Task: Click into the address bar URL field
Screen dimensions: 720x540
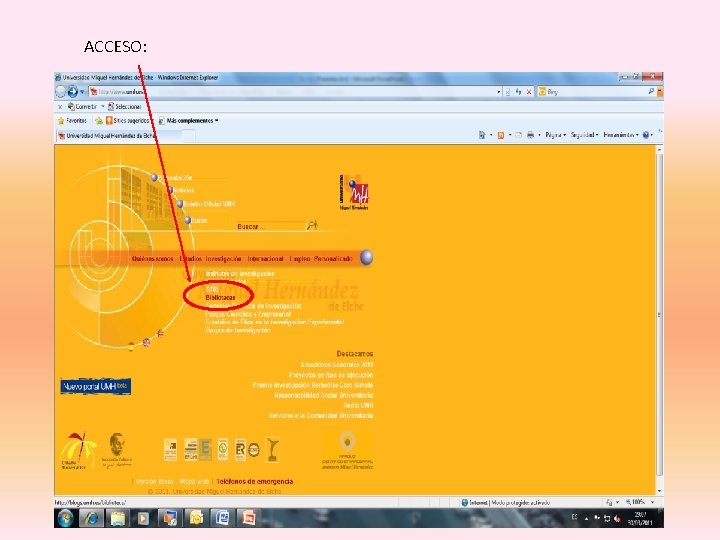Action: [294, 92]
